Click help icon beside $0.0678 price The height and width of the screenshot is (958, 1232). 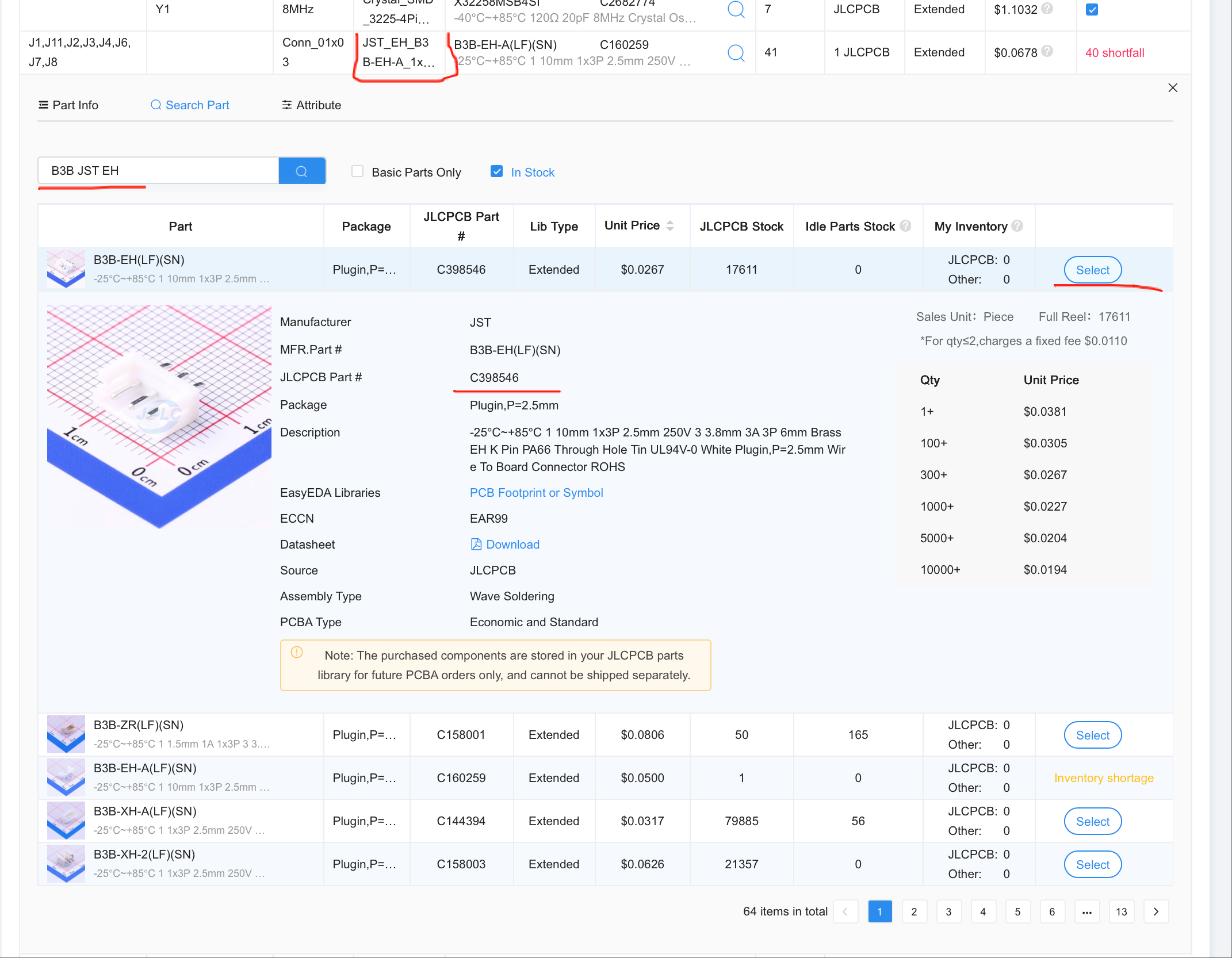(x=1047, y=51)
